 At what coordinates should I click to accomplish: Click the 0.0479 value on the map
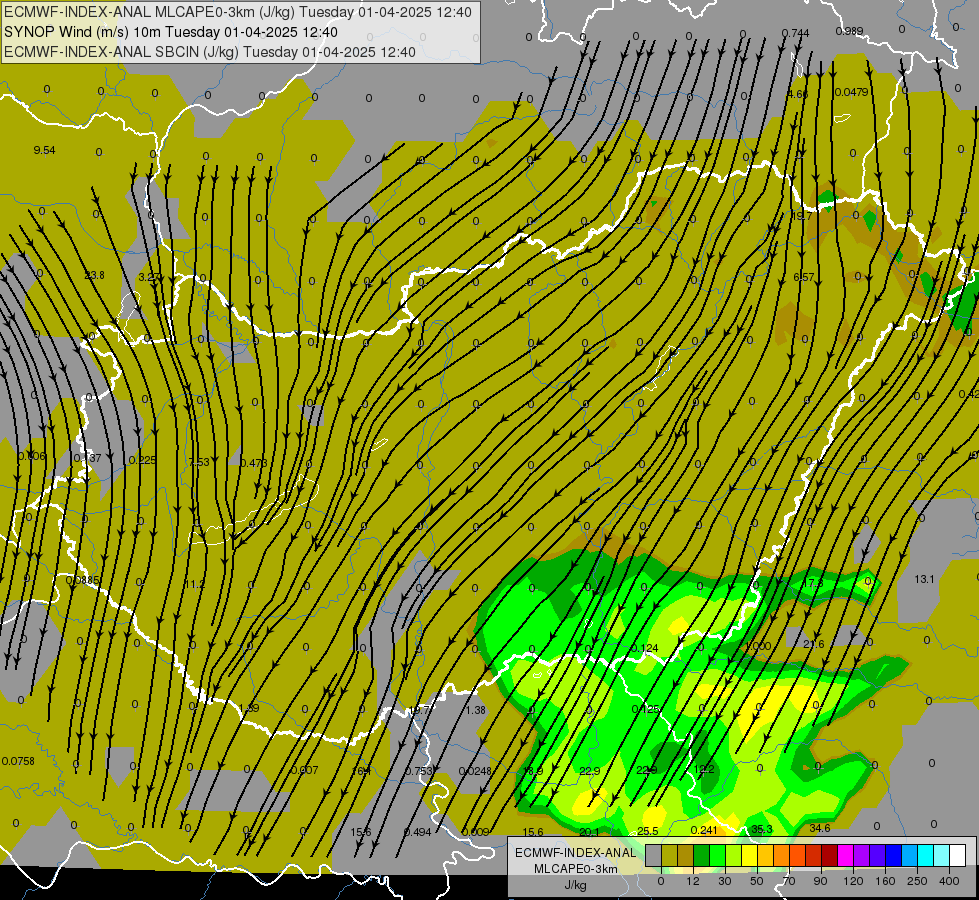(x=852, y=92)
